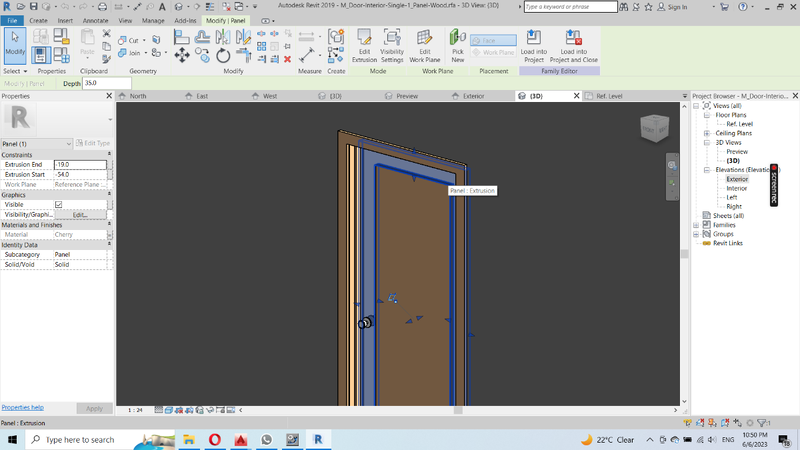Expand the Ceiling Plans tree node
The image size is (800, 450).
[707, 133]
